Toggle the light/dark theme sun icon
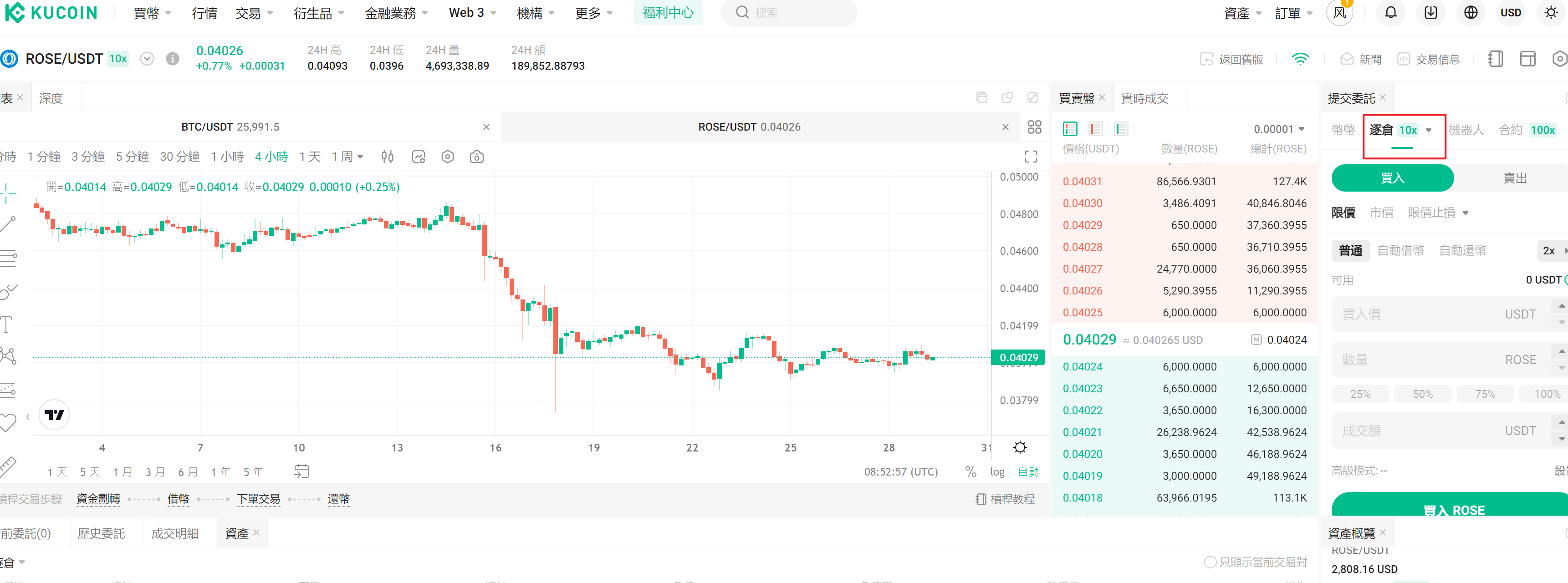Image resolution: width=1568 pixels, height=583 pixels. [1550, 13]
